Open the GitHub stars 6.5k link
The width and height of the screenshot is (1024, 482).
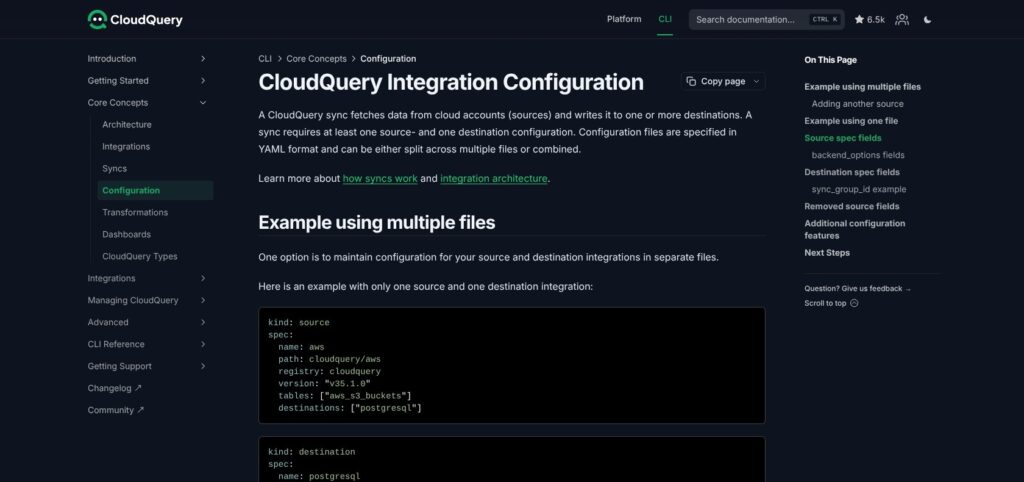point(869,20)
